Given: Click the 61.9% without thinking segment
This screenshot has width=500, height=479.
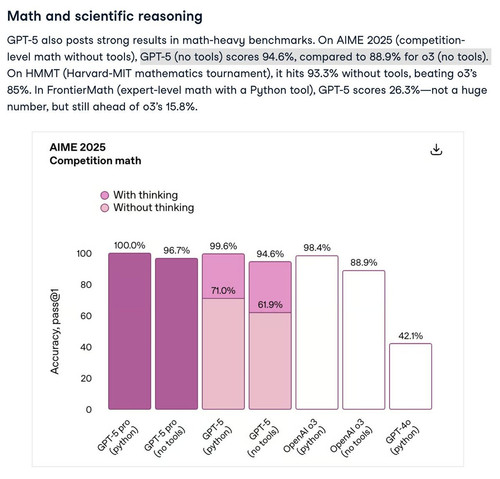Looking at the screenshot, I should (270, 361).
